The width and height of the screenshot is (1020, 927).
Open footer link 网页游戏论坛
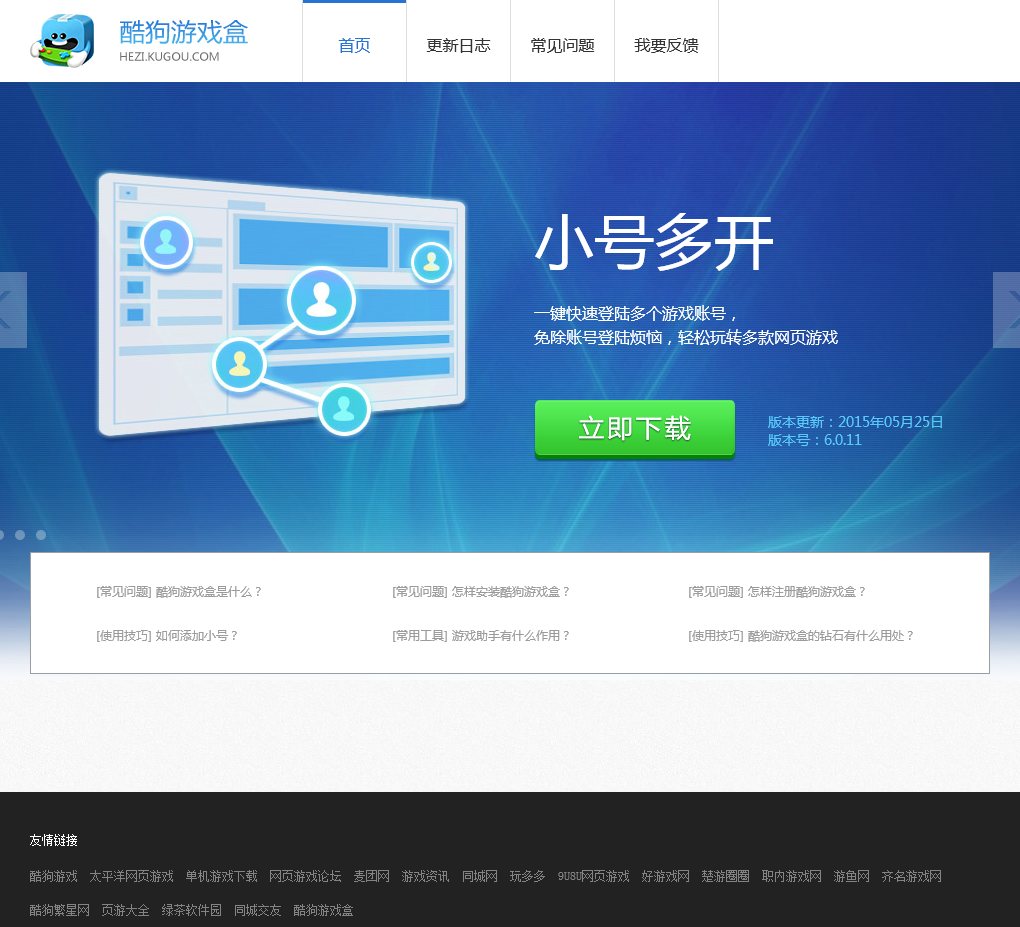[x=305, y=876]
